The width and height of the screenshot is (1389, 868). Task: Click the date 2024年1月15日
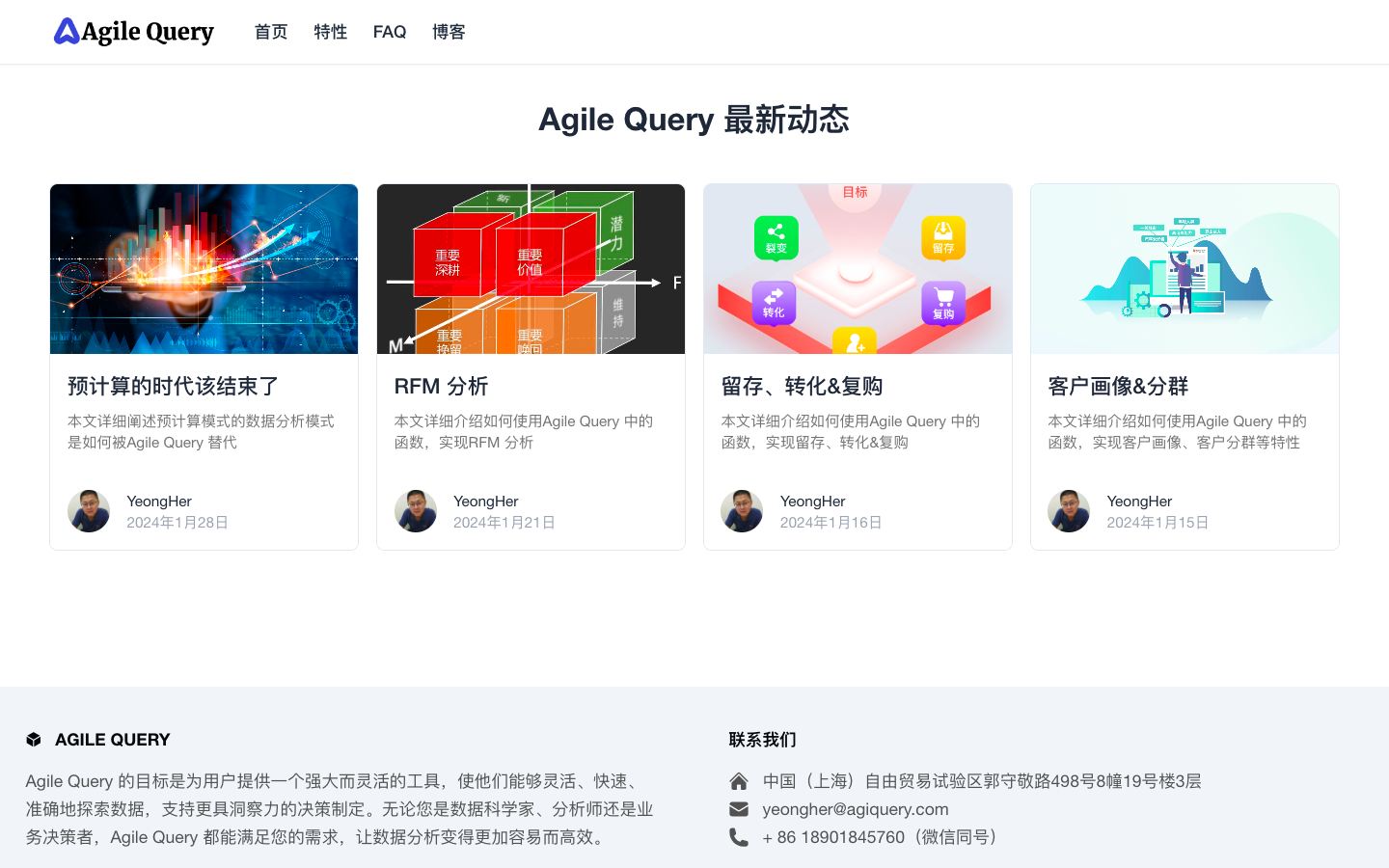[x=1157, y=523]
